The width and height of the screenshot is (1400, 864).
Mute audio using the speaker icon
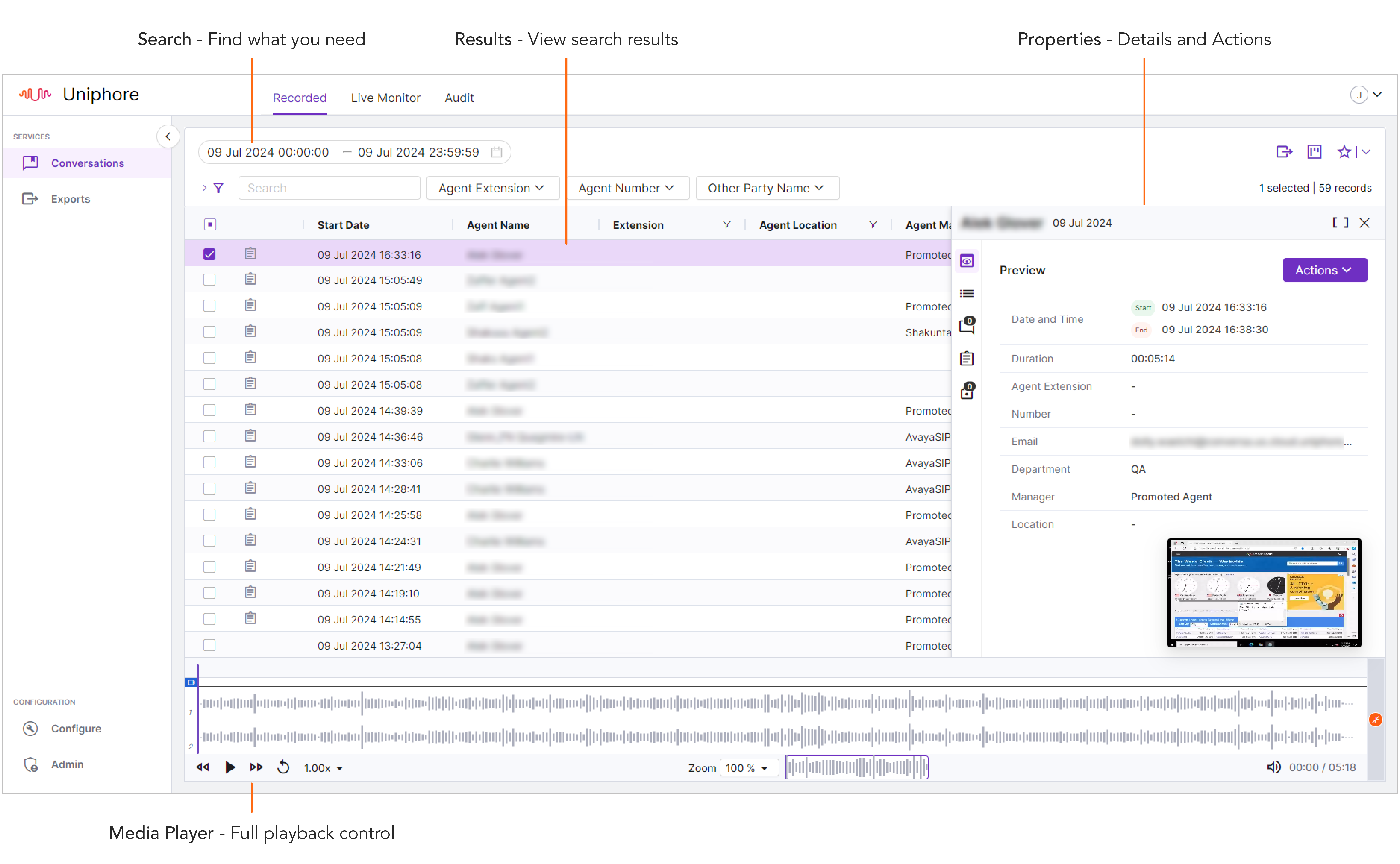(x=1273, y=767)
